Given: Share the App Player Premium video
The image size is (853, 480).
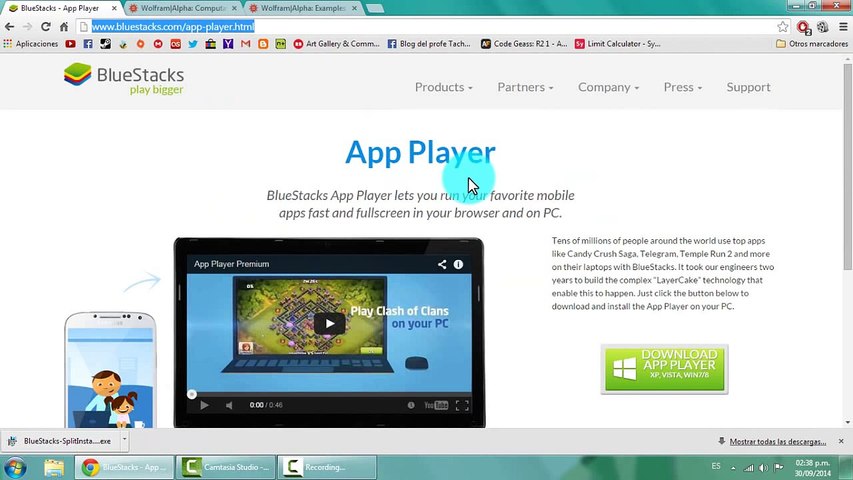Looking at the screenshot, I should 442,264.
